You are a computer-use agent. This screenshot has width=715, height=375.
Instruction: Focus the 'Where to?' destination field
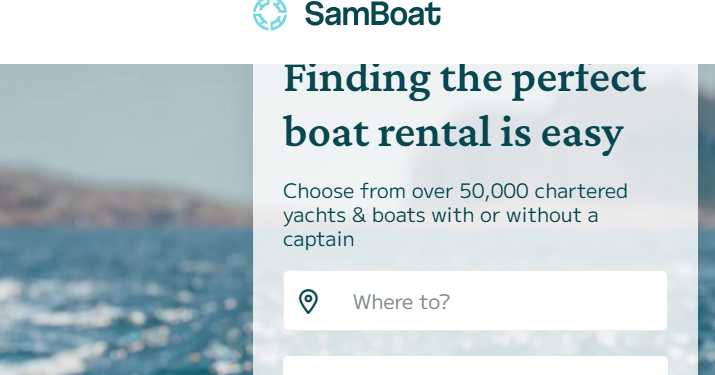pos(475,301)
